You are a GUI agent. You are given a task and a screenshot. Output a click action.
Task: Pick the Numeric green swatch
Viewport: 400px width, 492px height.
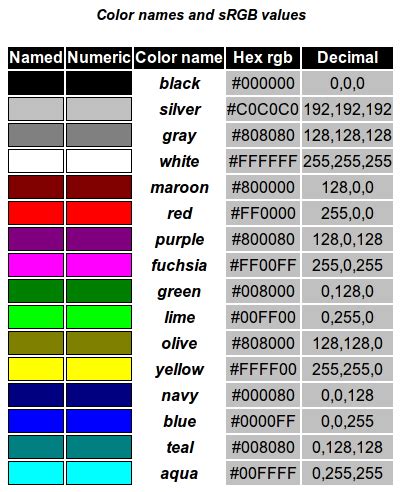[99, 291]
